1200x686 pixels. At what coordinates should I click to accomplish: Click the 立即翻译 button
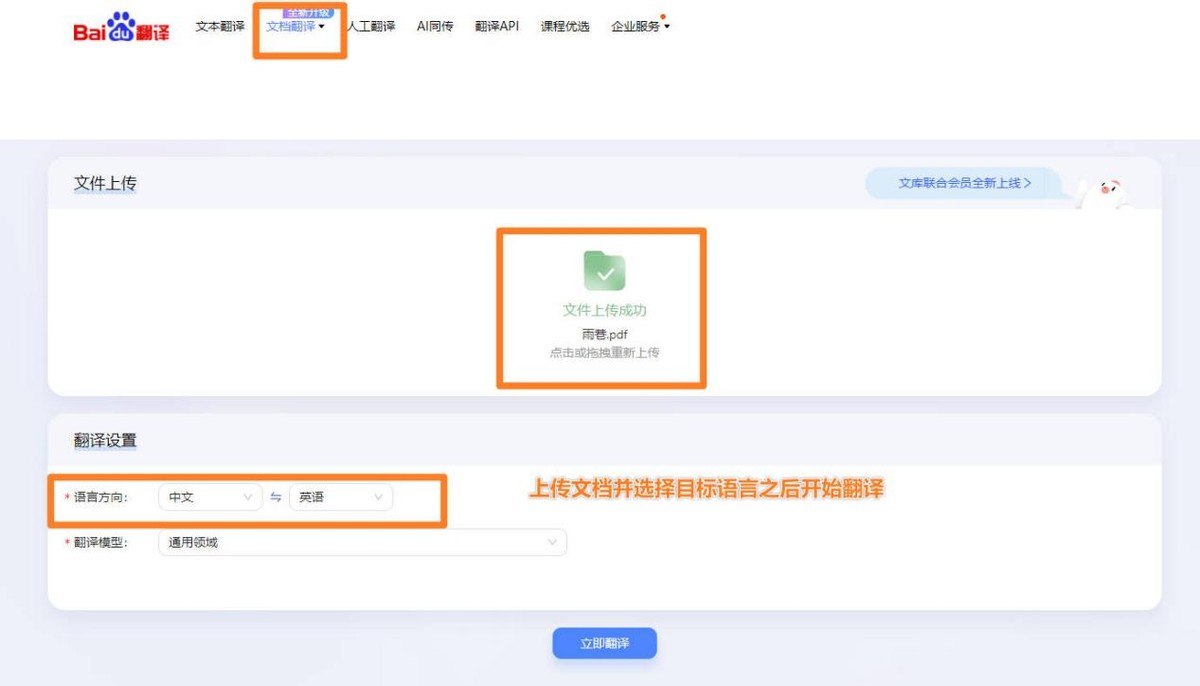tap(604, 643)
